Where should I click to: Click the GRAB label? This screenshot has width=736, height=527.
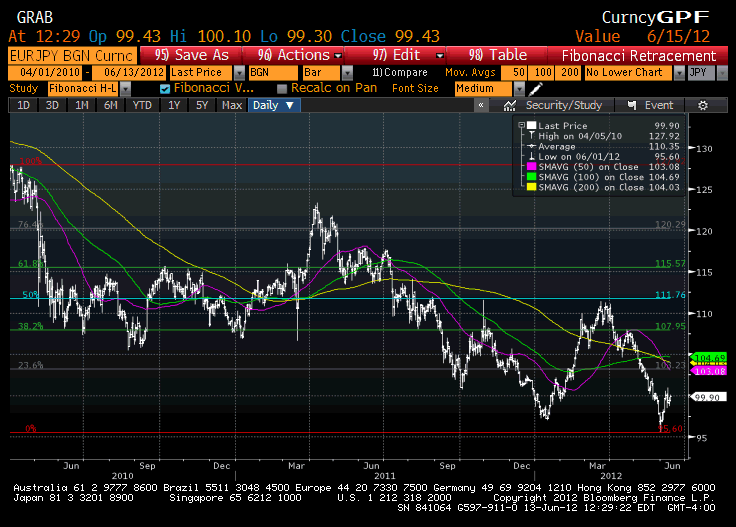[x=35, y=18]
